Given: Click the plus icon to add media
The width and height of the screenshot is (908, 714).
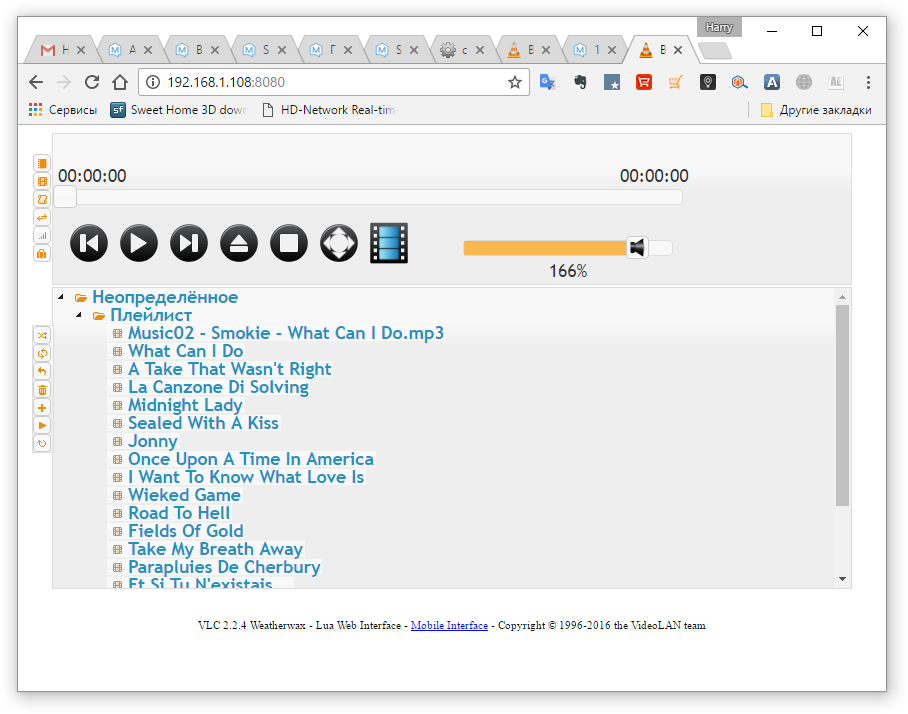Looking at the screenshot, I should [x=42, y=407].
